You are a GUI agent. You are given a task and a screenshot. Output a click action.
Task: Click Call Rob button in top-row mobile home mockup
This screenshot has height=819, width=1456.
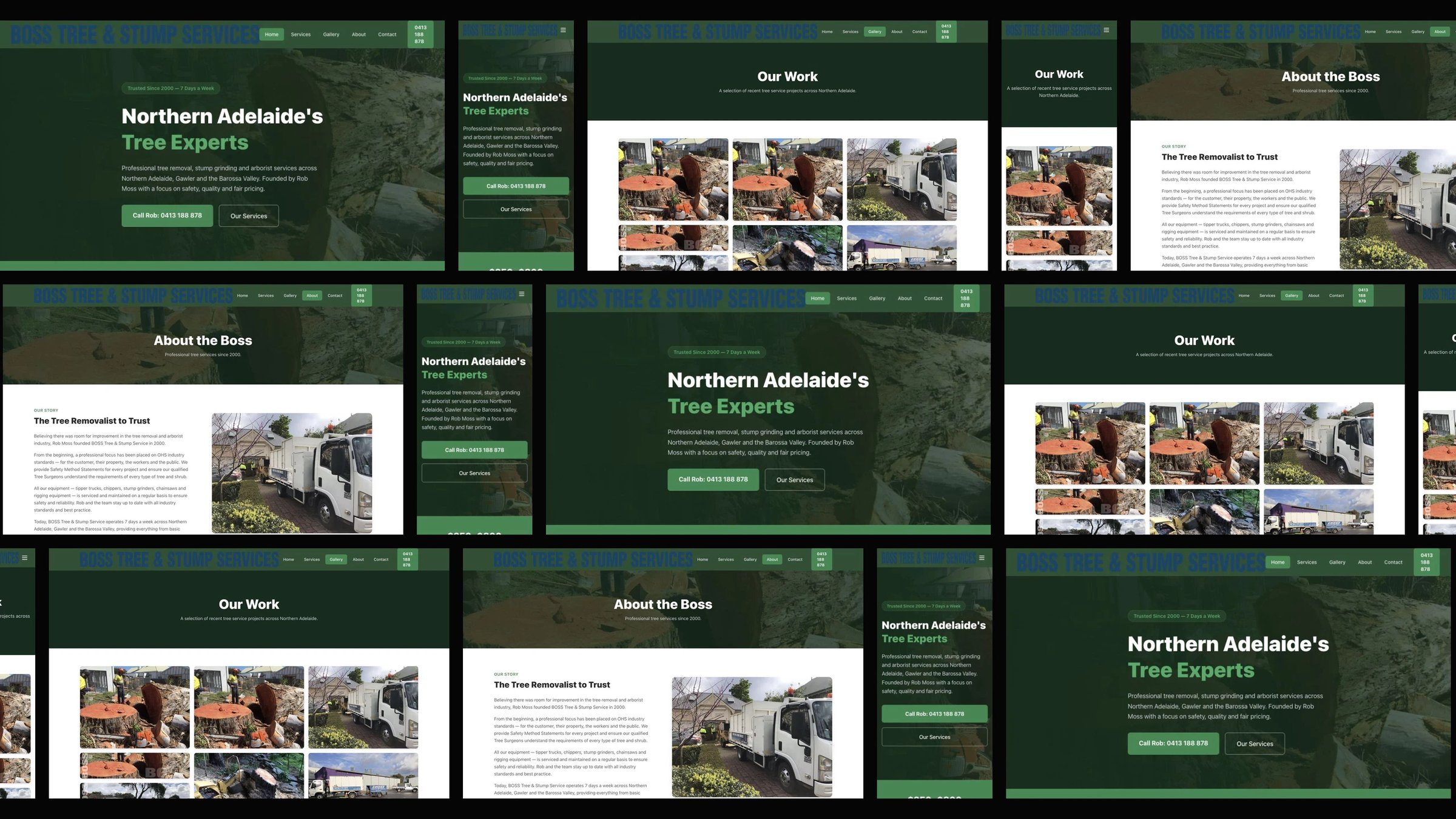coord(516,186)
